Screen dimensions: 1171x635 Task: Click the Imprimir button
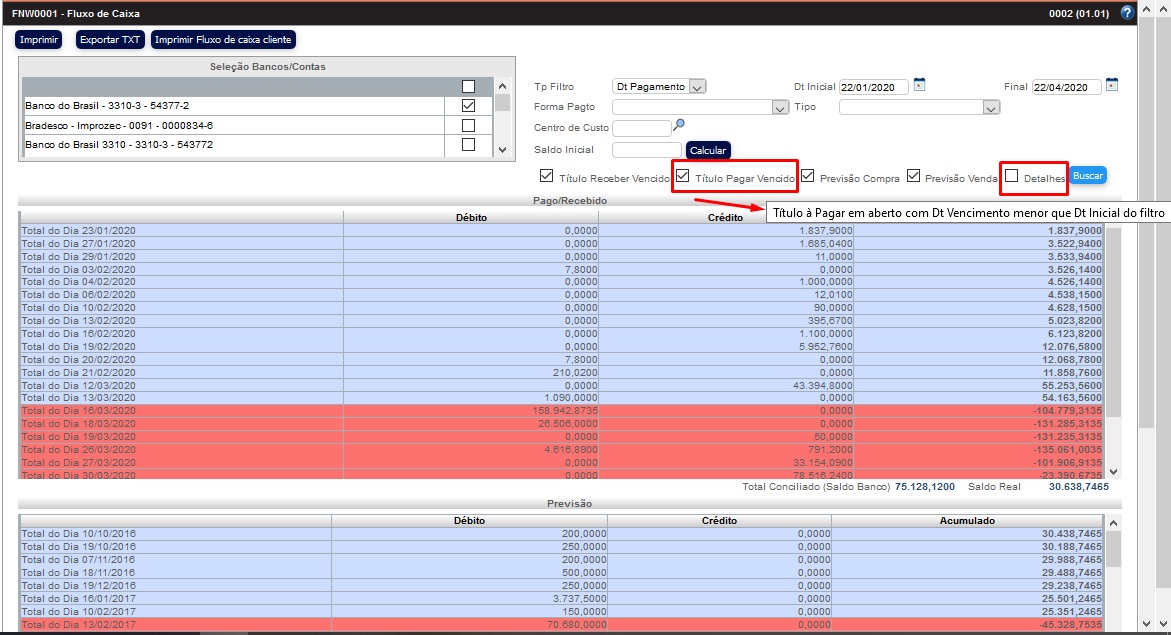tap(39, 40)
